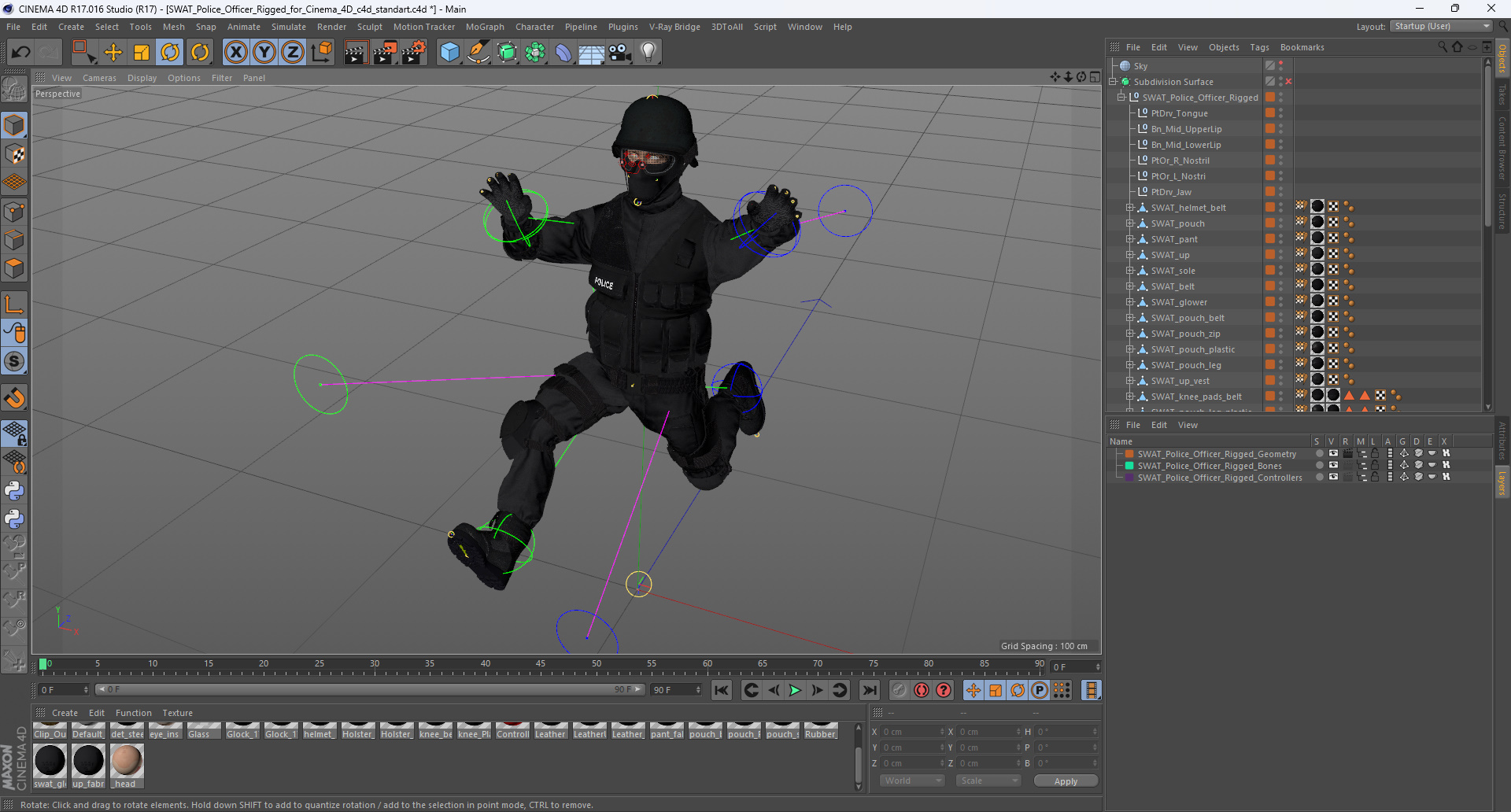This screenshot has height=812, width=1511.
Task: Open the Cameras viewport menu
Action: point(99,78)
